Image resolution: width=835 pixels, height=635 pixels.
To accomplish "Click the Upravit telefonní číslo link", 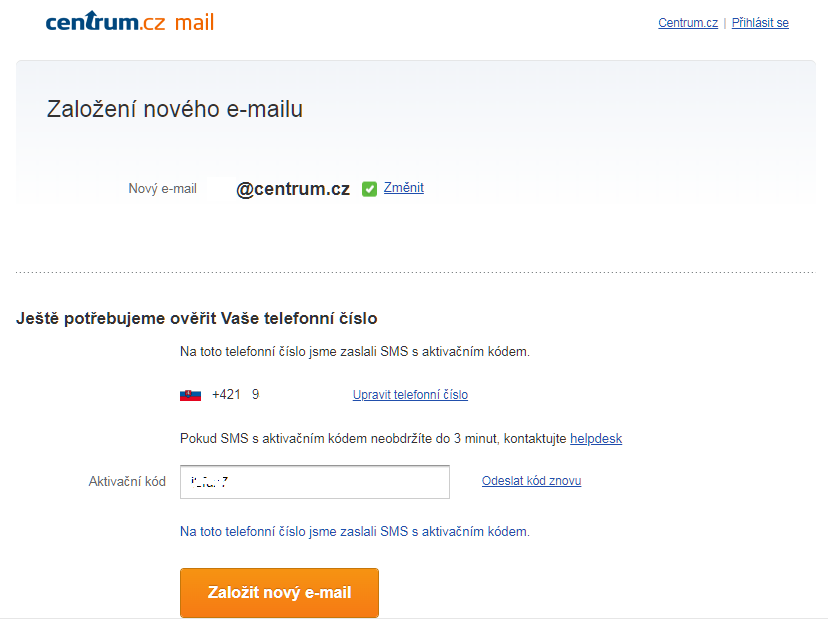I will coord(410,395).
